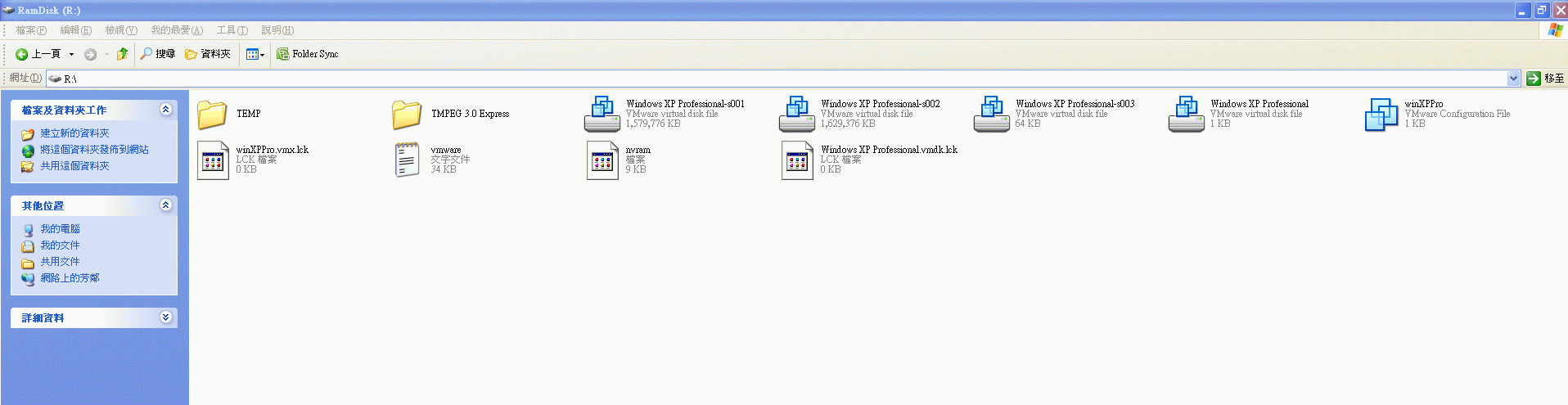Click 將這個資料夾發佈到網站 link
The image size is (1568, 405).
[94, 150]
